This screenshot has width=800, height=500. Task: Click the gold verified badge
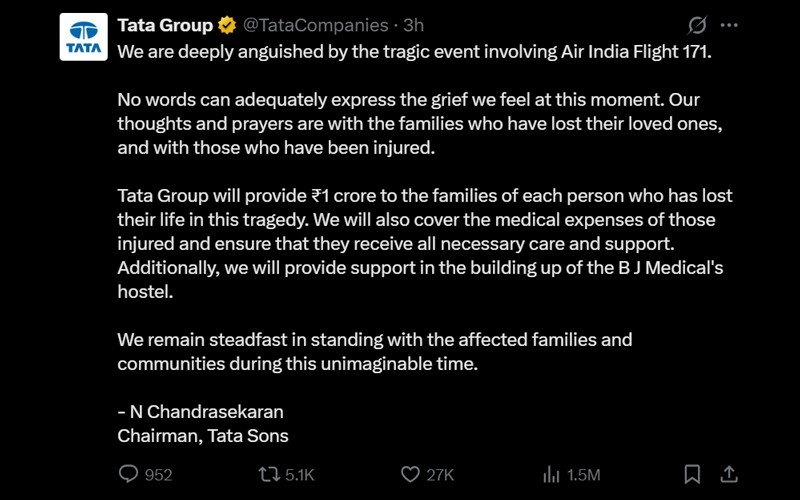point(228,25)
